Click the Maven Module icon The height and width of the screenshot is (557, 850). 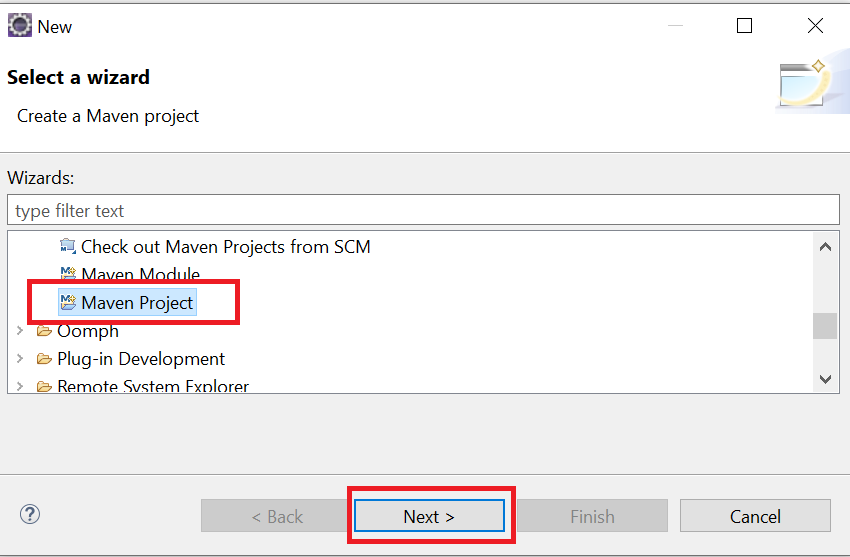[x=68, y=274]
